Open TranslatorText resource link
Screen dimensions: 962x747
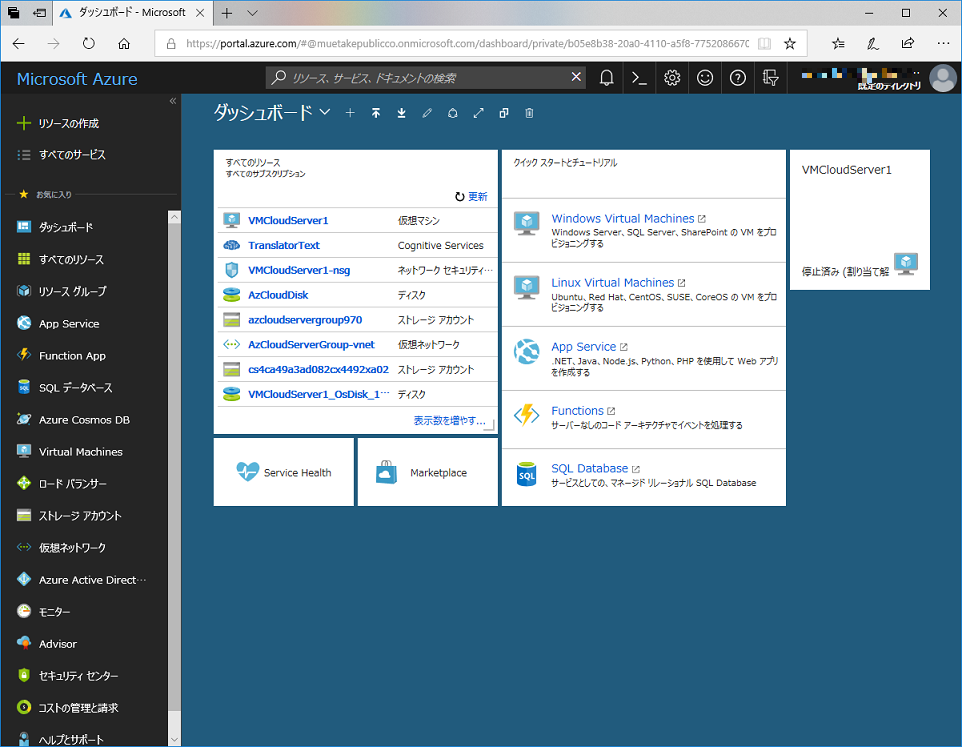283,245
